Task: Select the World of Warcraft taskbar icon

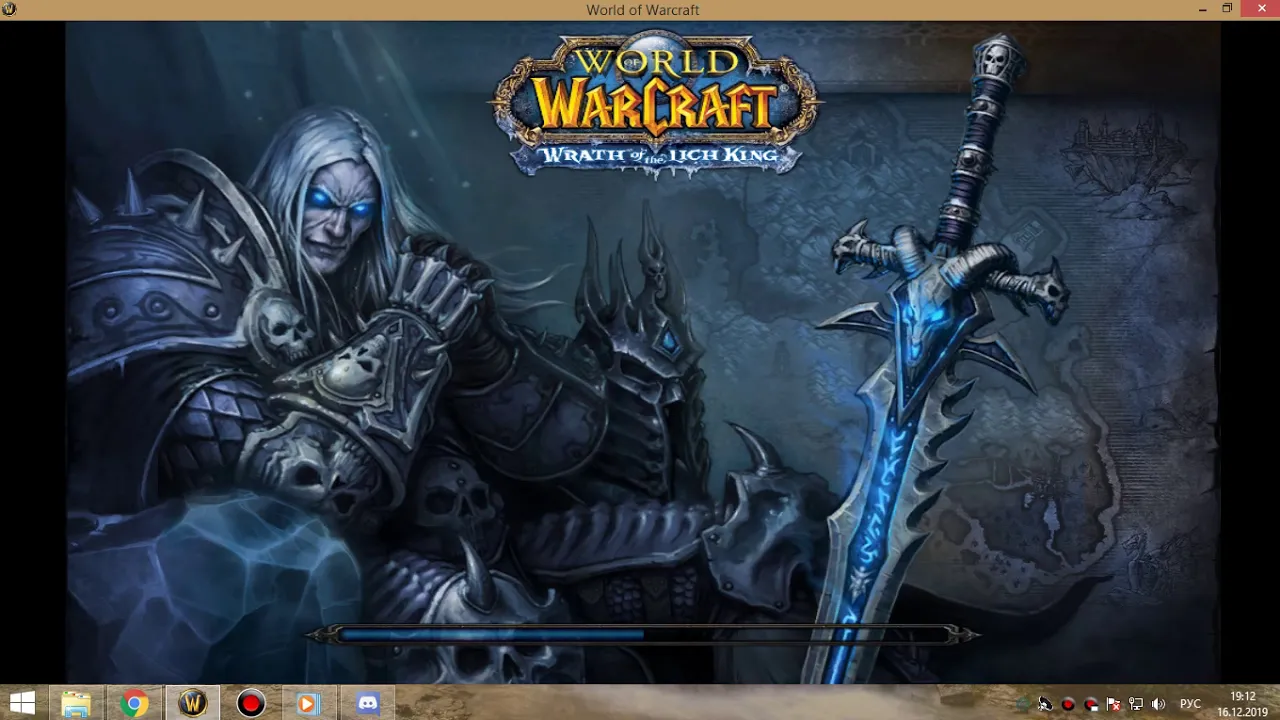Action: tap(192, 704)
